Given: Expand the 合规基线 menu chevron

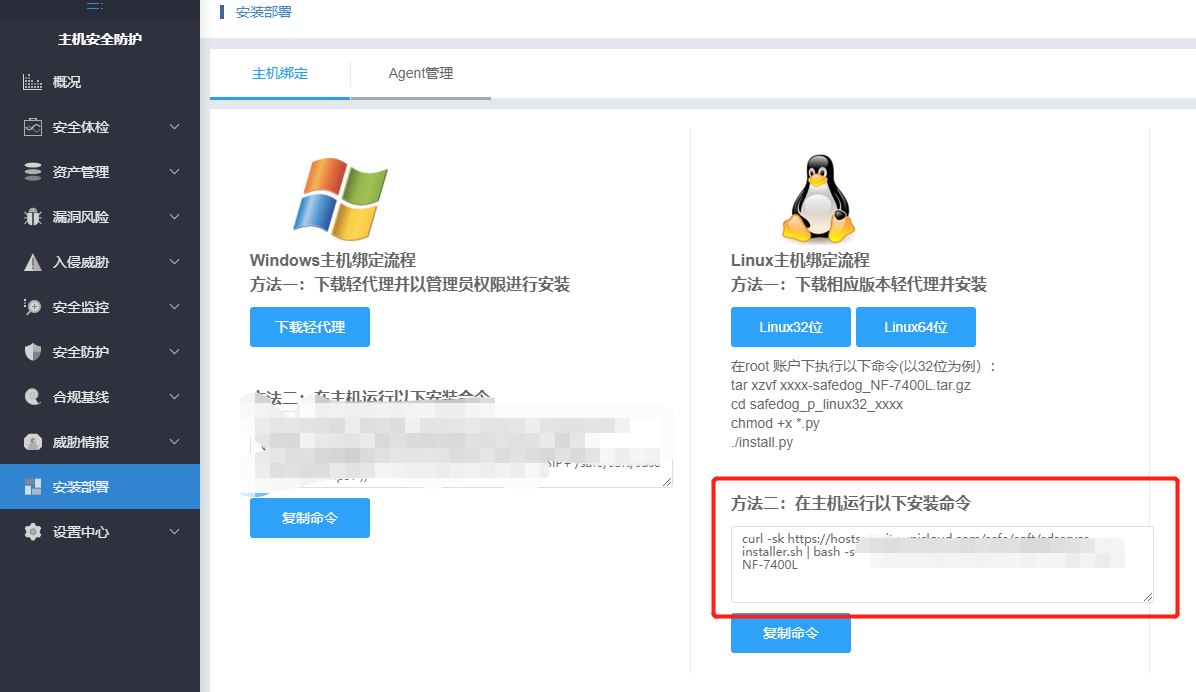Looking at the screenshot, I should pos(175,397).
